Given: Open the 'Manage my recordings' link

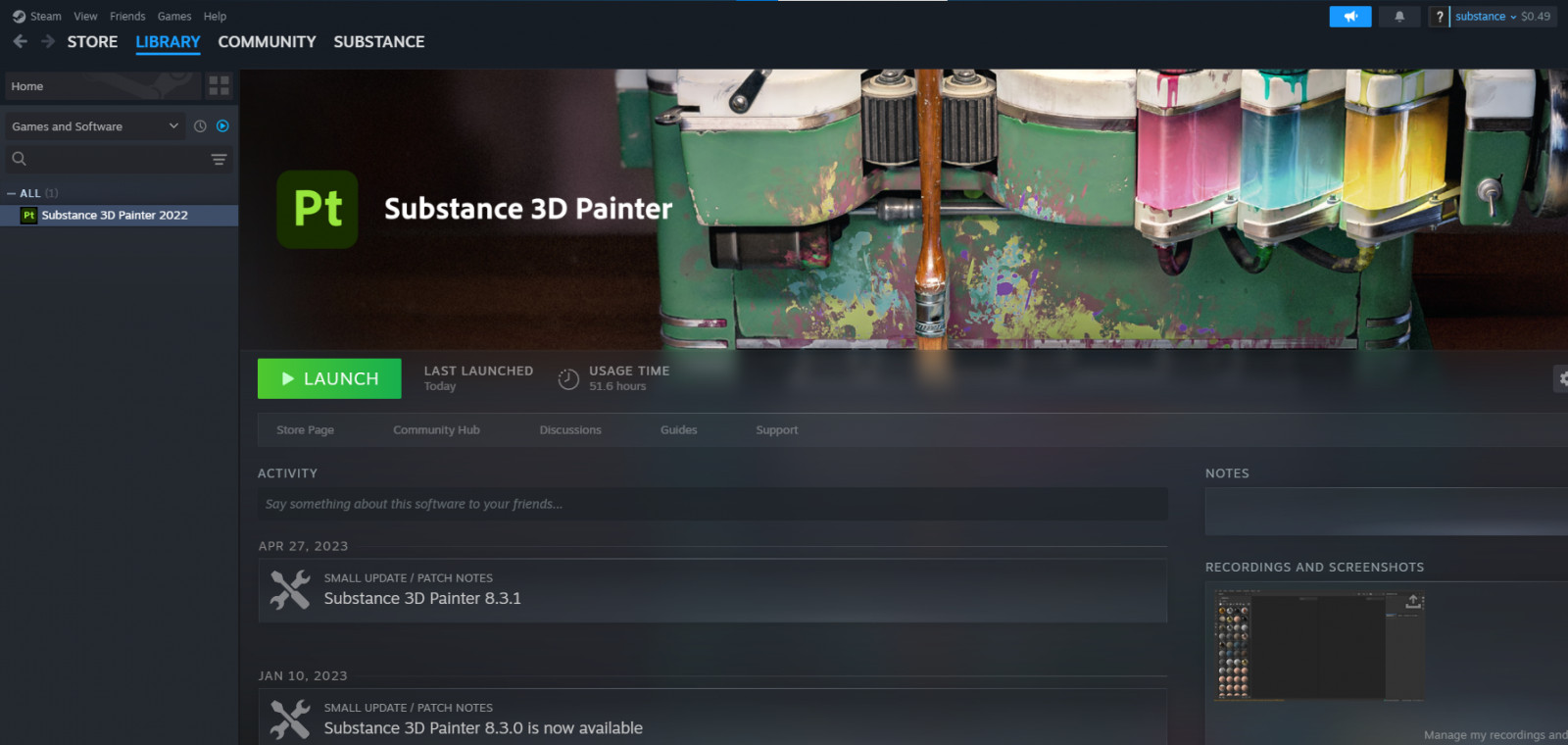Looking at the screenshot, I should (1495, 735).
